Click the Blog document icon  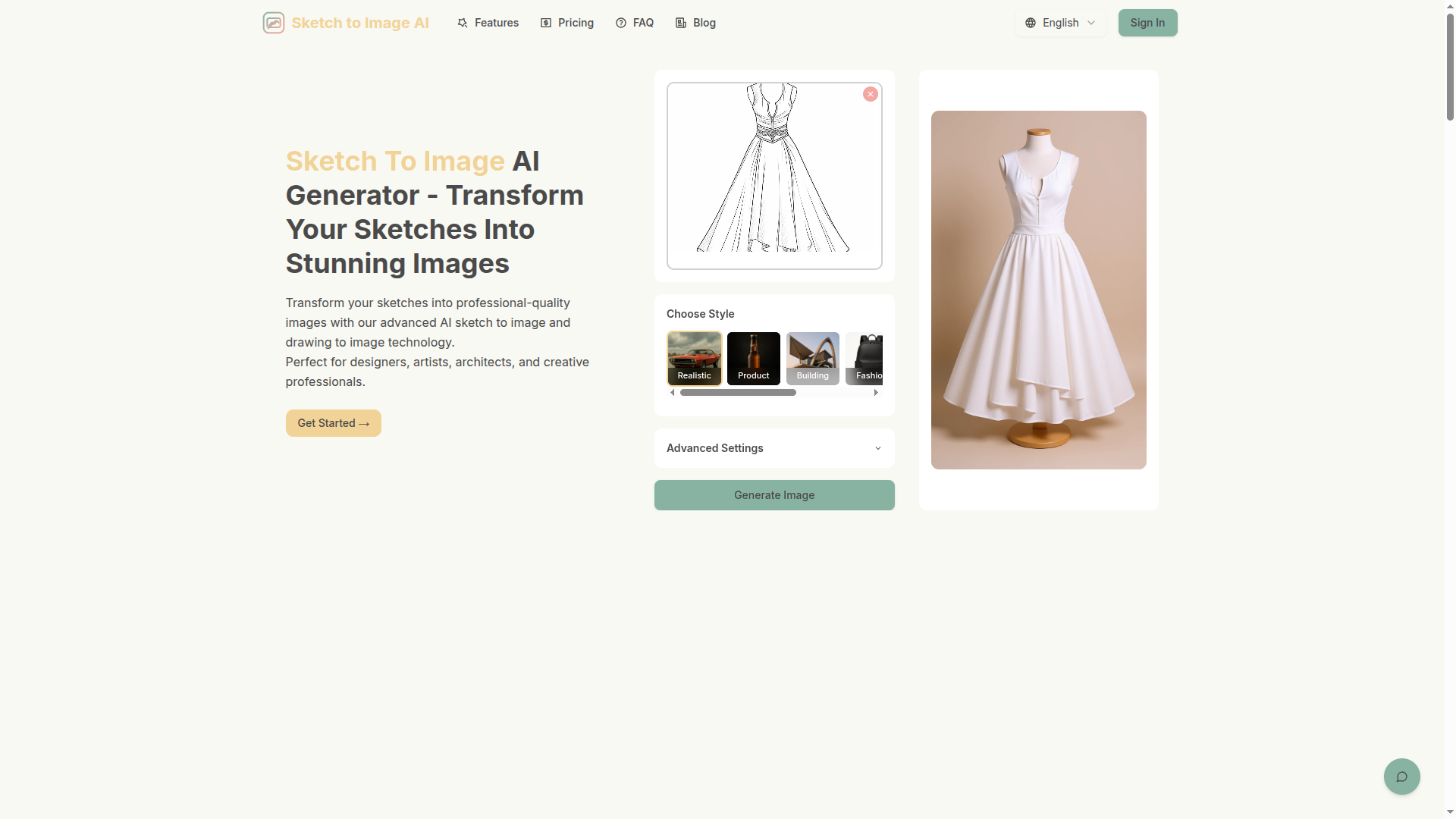681,23
